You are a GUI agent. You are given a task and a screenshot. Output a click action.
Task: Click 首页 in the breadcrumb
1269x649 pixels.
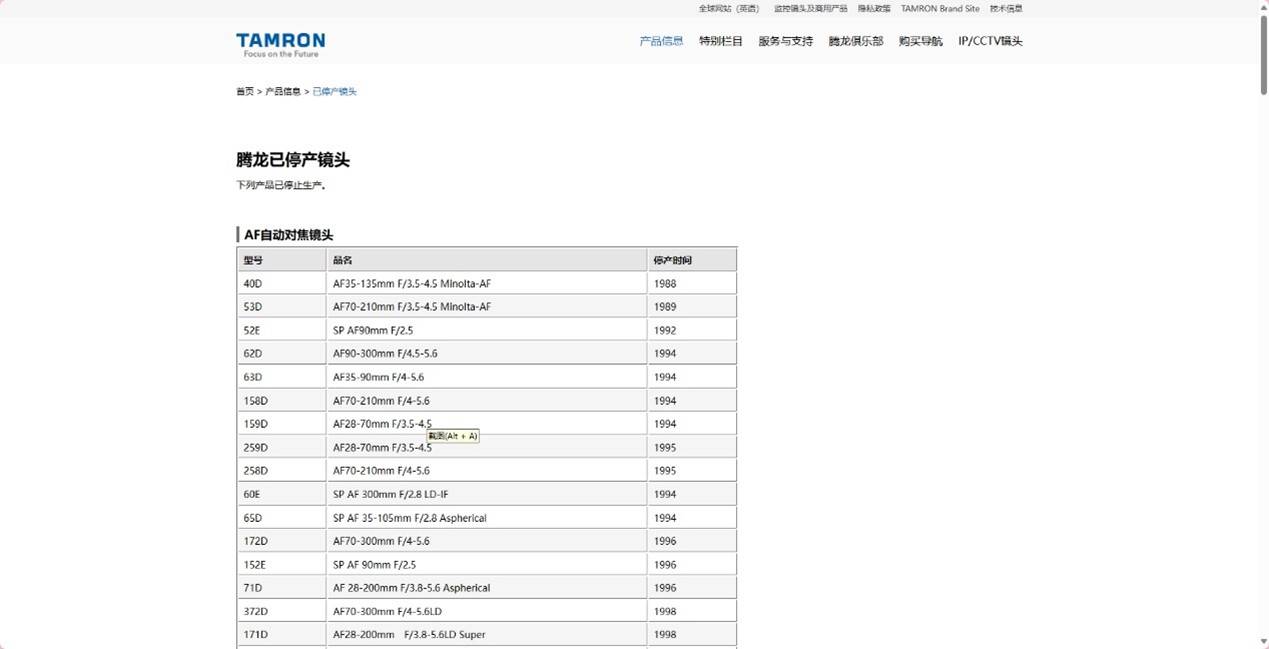click(x=245, y=91)
